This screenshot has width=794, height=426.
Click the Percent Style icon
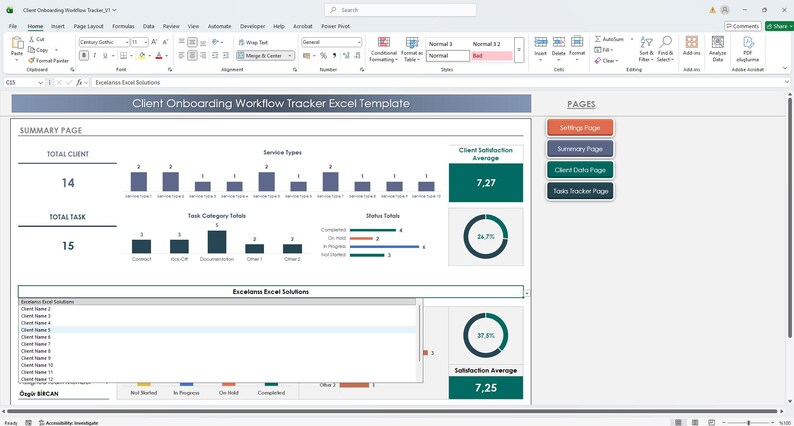point(323,56)
